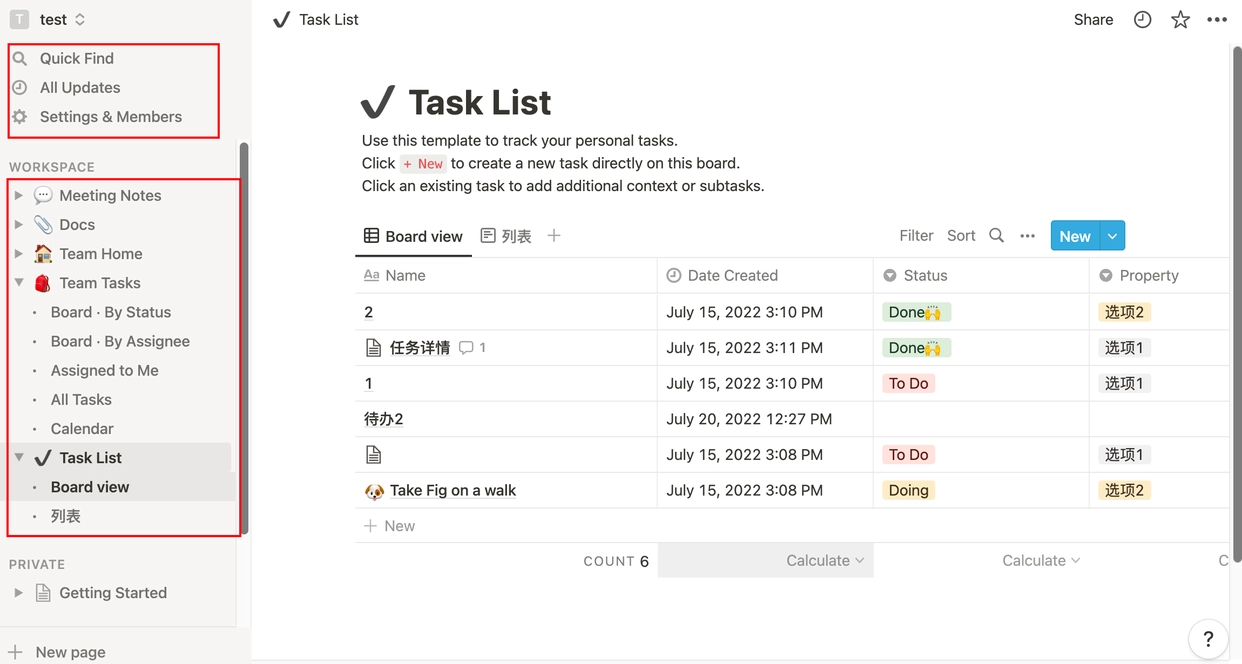
Task: Open the help question mark button
Action: click(x=1208, y=639)
